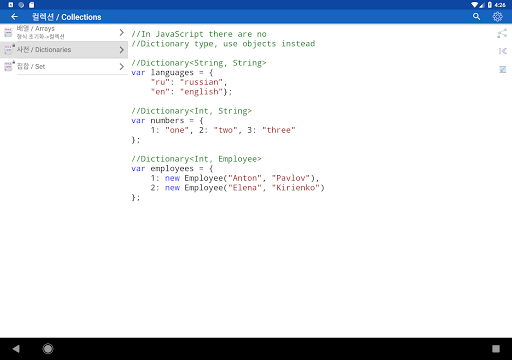Select the 집합 / Set list item

pyautogui.click(x=64, y=66)
